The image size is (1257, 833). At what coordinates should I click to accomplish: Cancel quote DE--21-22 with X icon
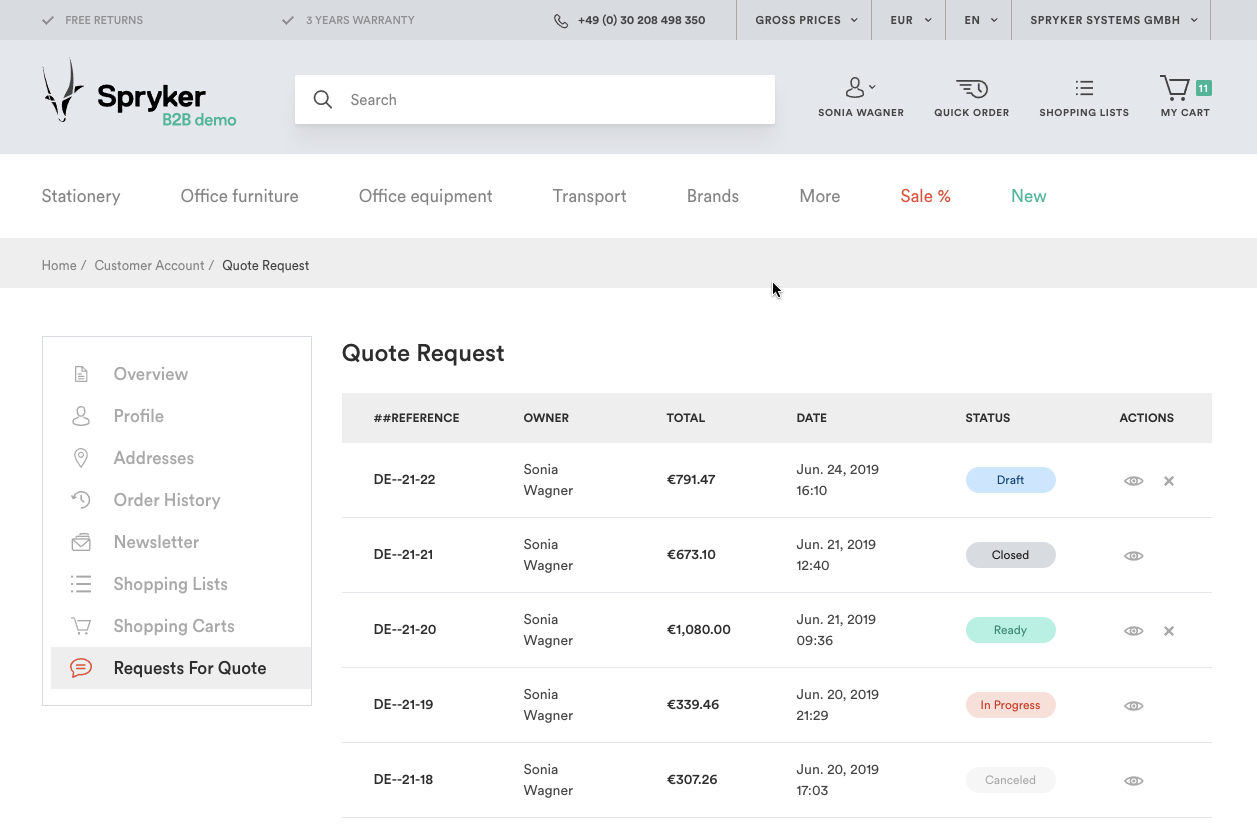click(1169, 481)
